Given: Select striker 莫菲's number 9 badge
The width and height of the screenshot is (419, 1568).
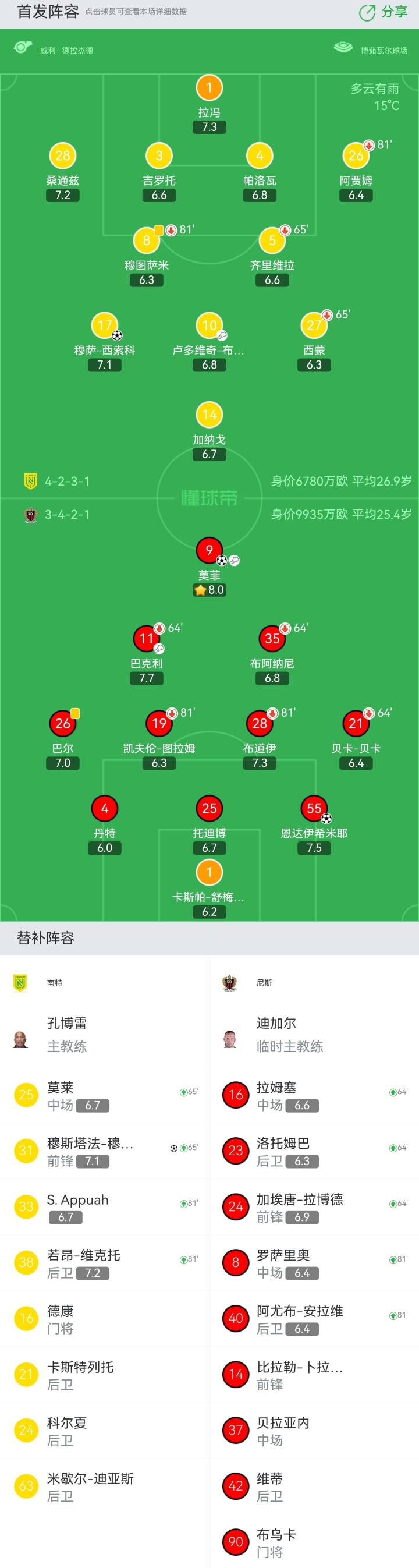Looking at the screenshot, I should pyautogui.click(x=209, y=550).
